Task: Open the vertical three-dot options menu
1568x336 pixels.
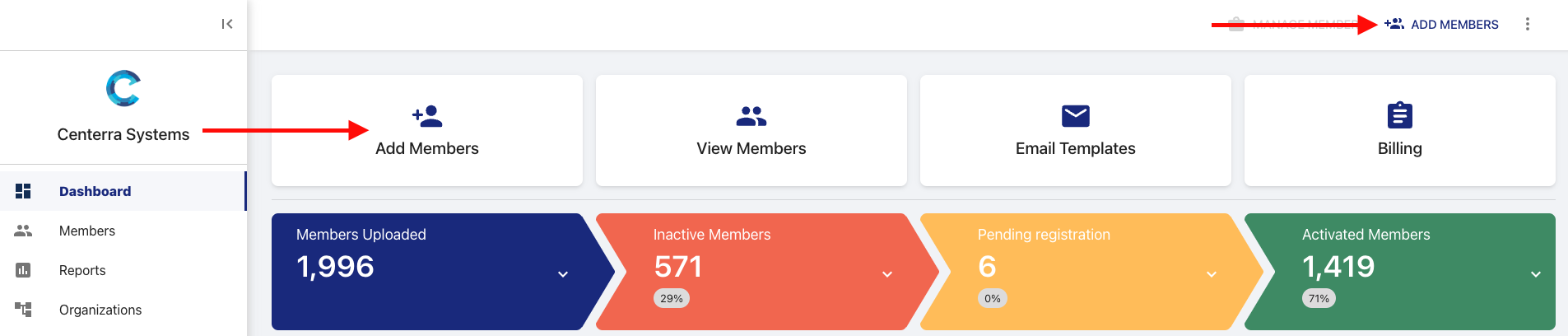Action: pyautogui.click(x=1528, y=24)
